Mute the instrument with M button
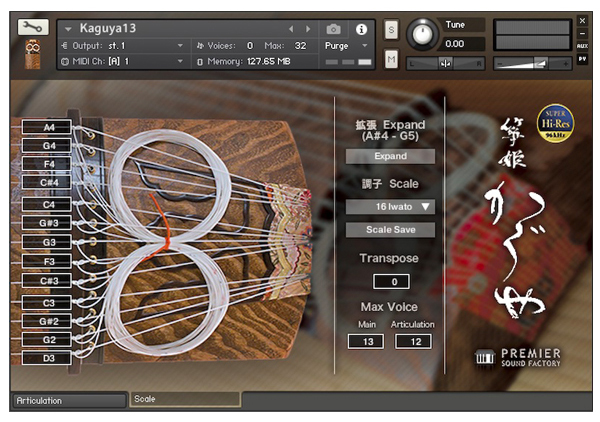 pyautogui.click(x=391, y=59)
